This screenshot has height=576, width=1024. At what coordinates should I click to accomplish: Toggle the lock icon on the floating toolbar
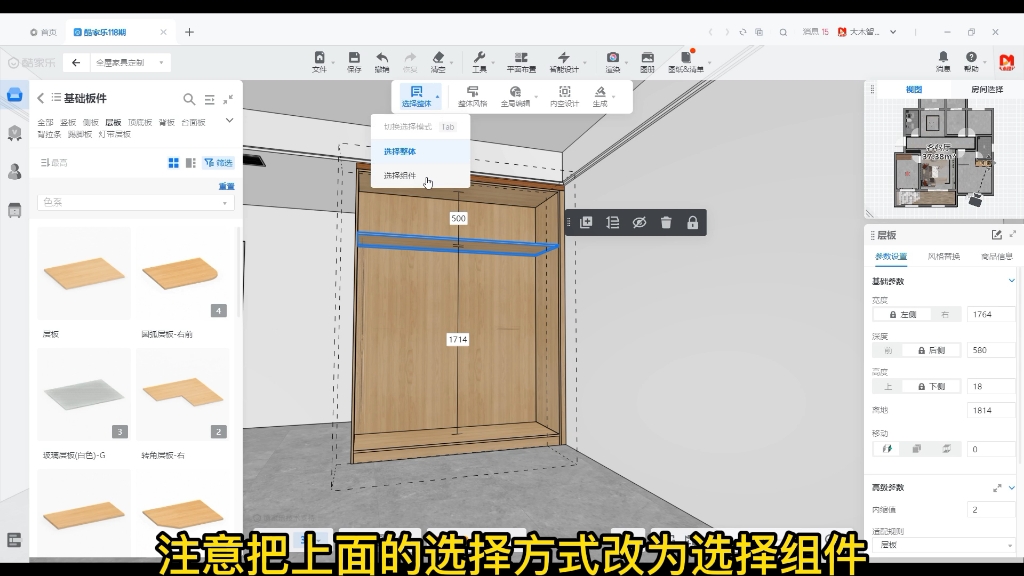(693, 223)
